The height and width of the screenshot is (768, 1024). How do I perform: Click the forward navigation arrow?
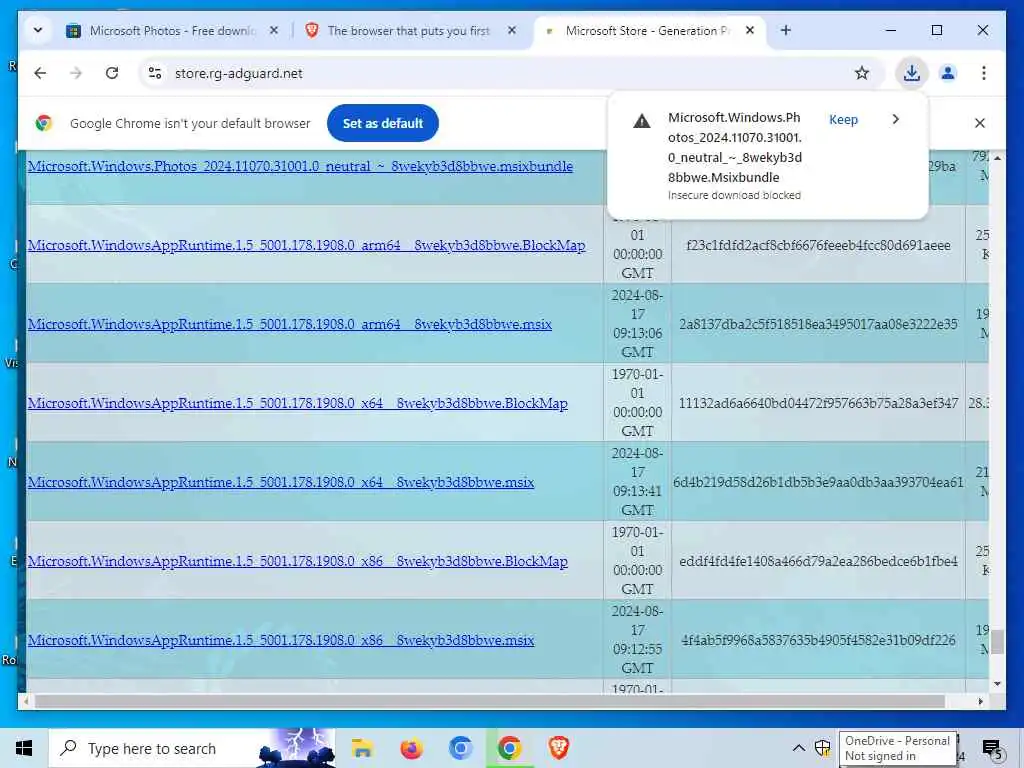point(76,73)
